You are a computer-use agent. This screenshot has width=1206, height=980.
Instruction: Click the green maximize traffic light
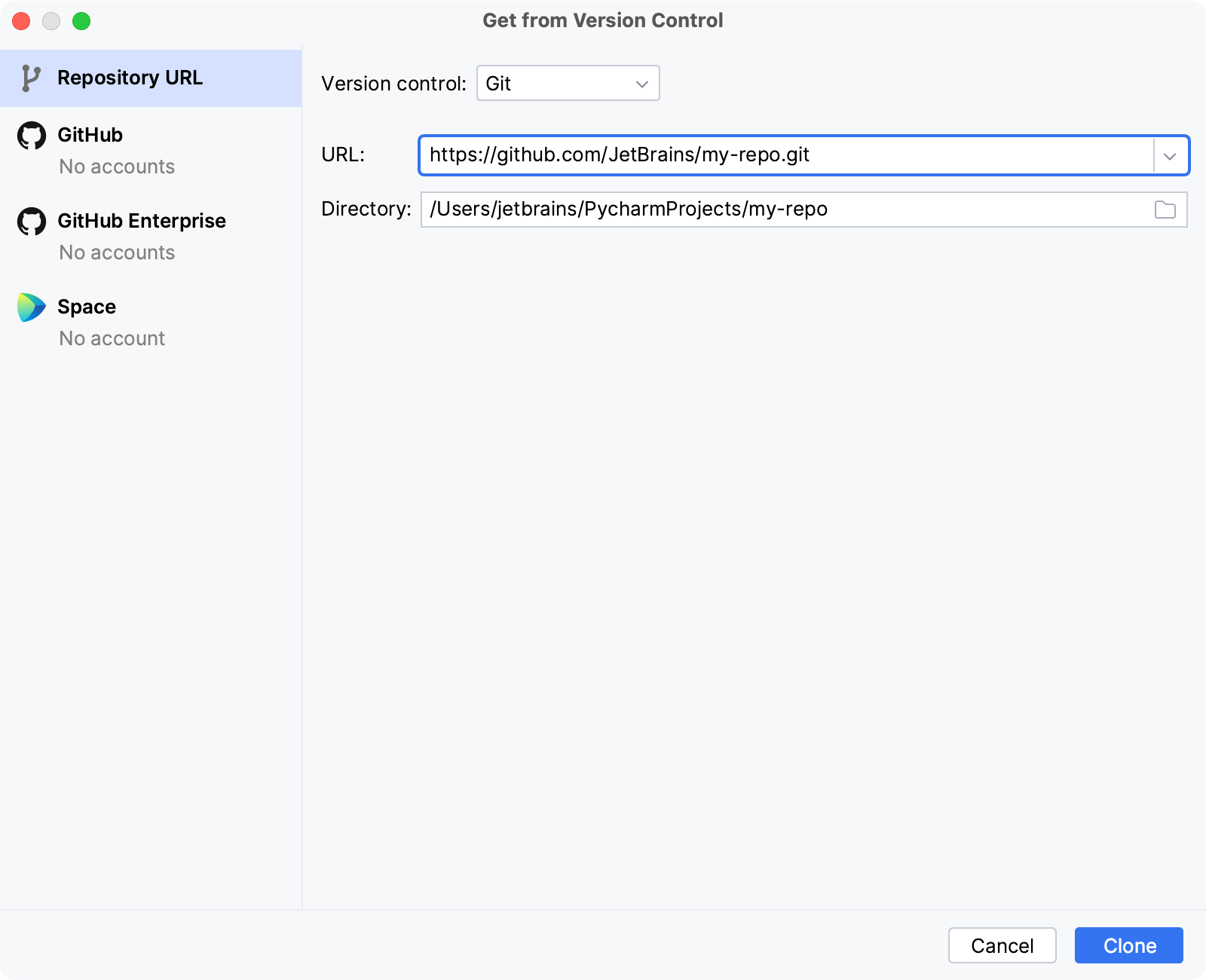tap(81, 21)
